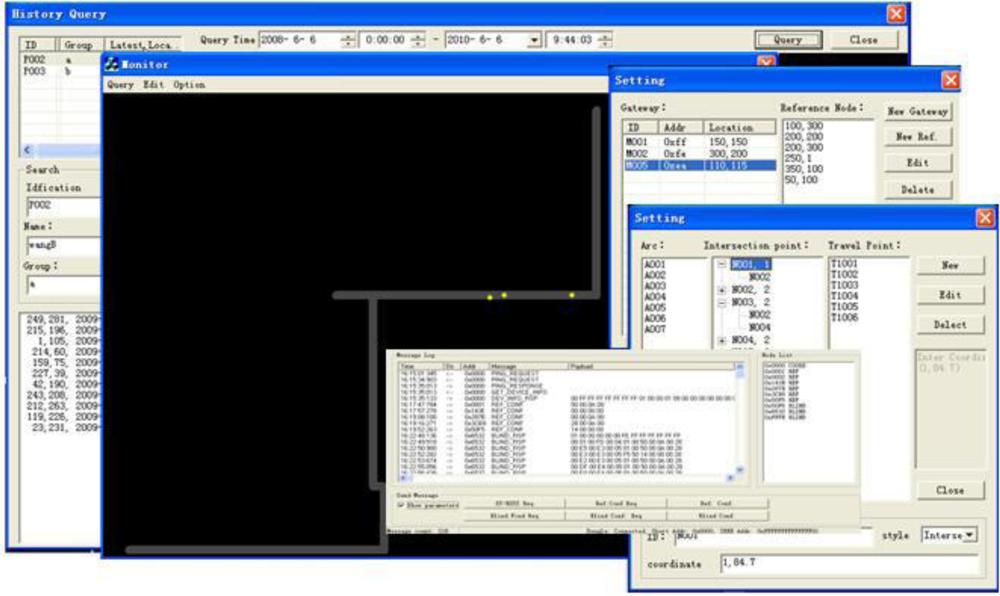This screenshot has height=596, width=1000.
Task: Open the style combo box
Action: (x=967, y=535)
